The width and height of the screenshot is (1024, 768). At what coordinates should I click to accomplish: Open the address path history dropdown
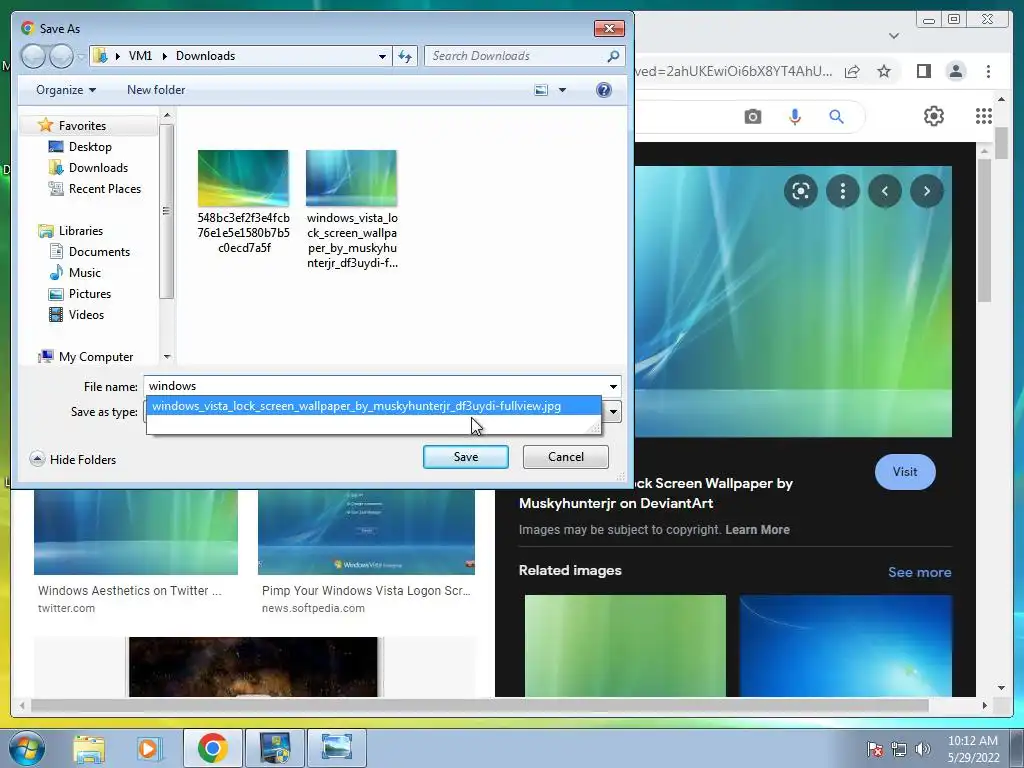click(382, 56)
